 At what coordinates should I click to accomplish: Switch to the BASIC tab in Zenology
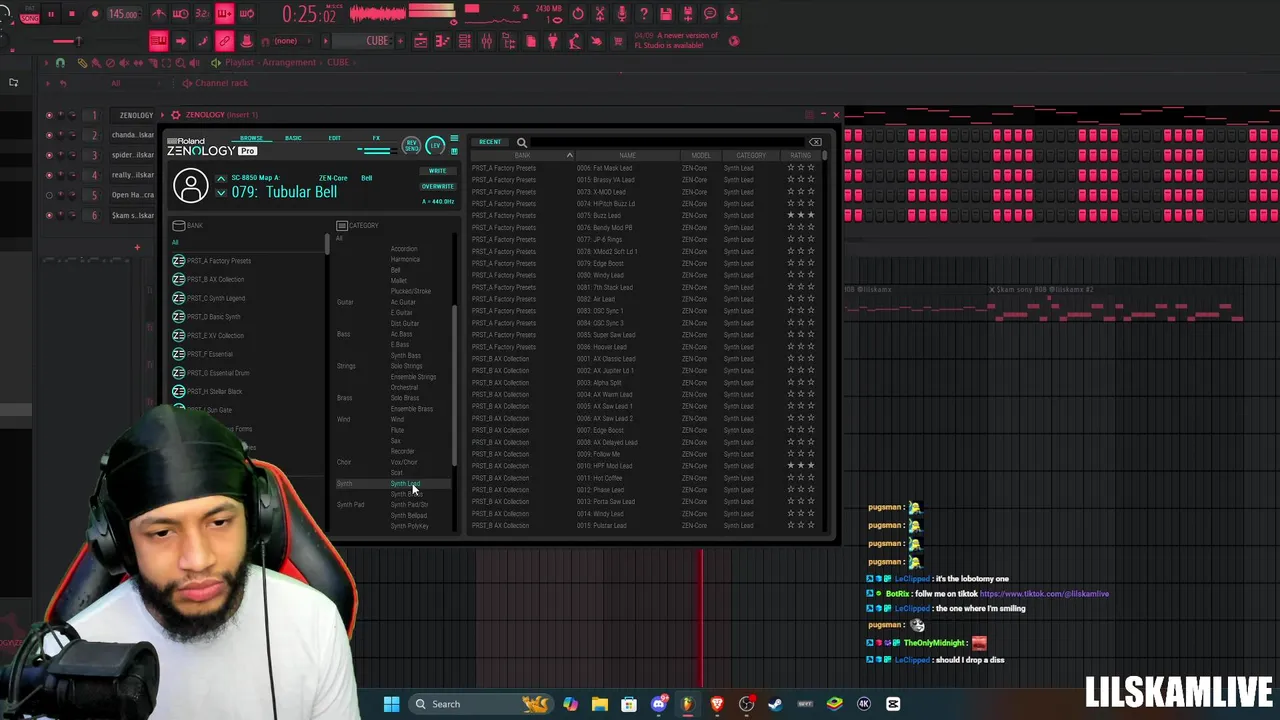pos(293,138)
